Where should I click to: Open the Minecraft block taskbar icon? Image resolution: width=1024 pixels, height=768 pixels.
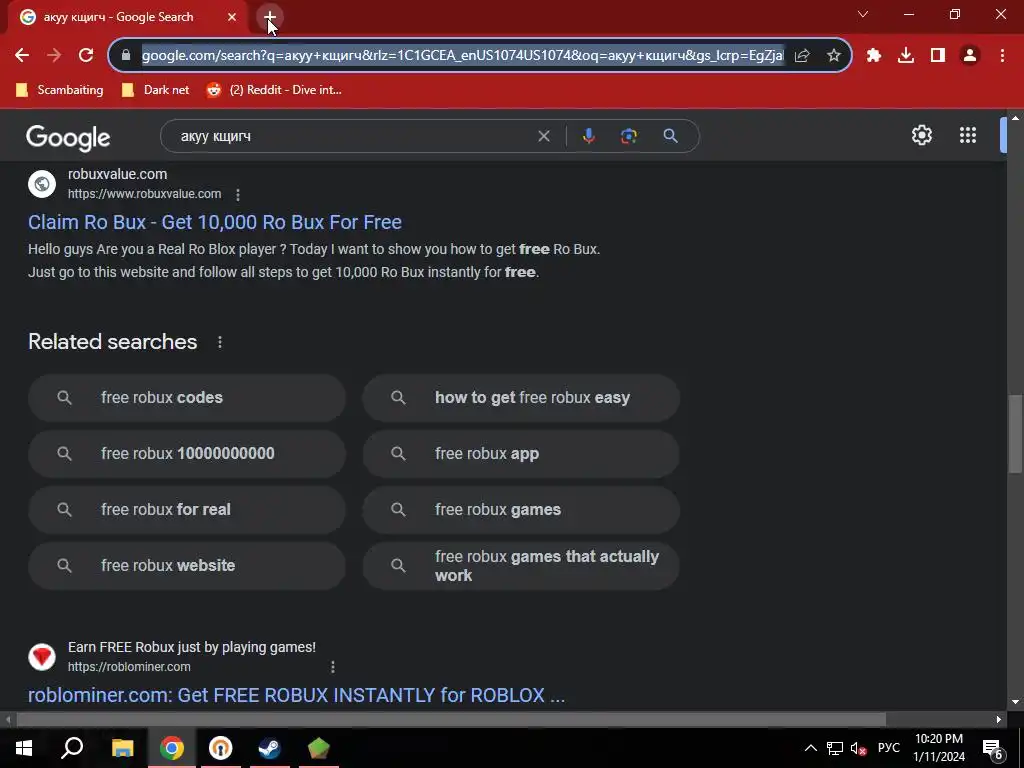coord(319,748)
